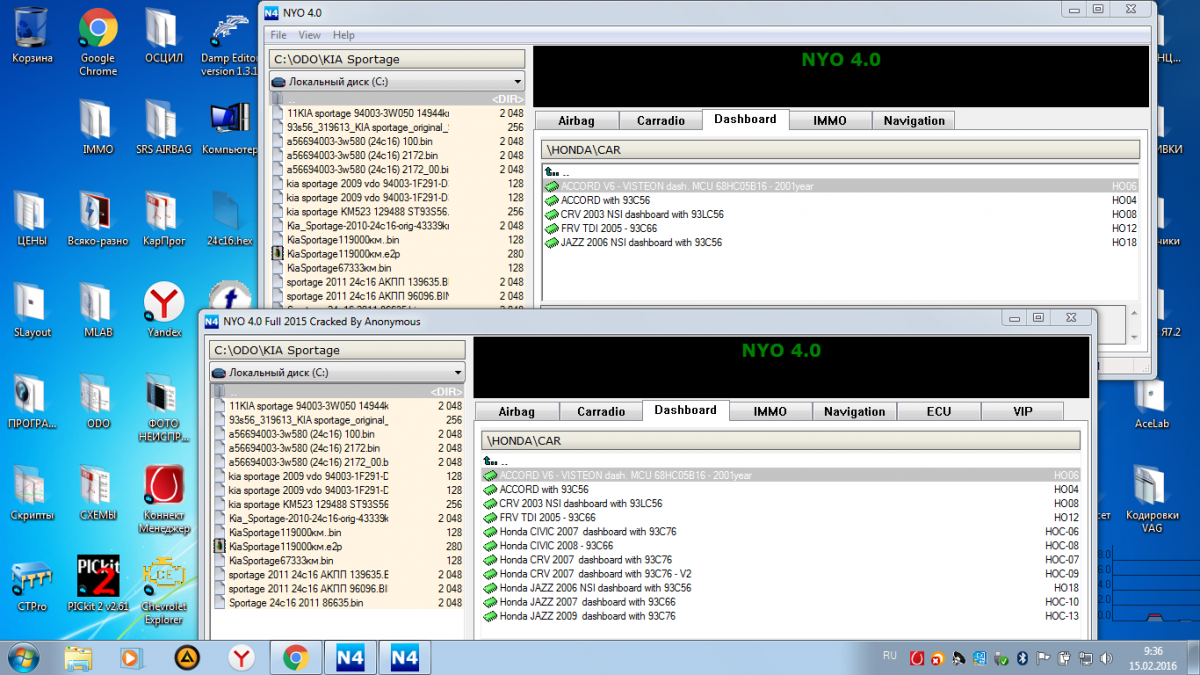Viewport: 1200px width, 675px height.
Task: Switch to the VIP tab in the front NYO window
Action: pyautogui.click(x=1023, y=411)
